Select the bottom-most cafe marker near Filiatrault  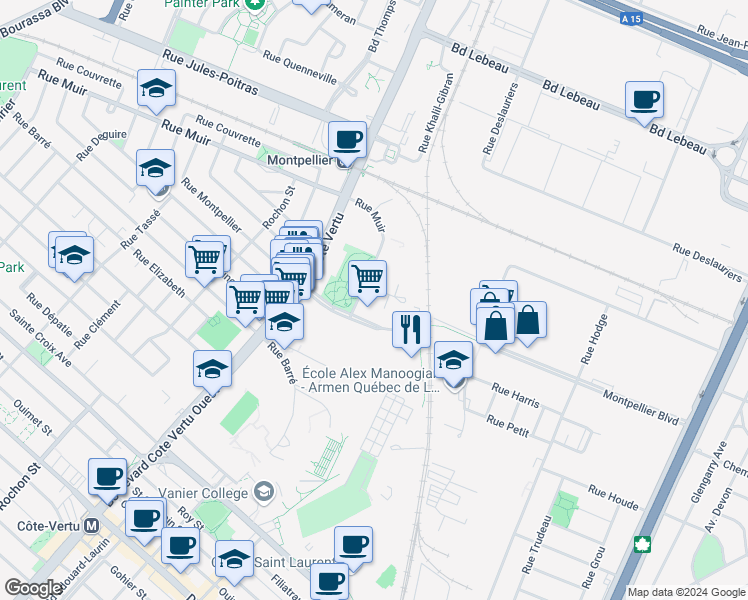point(329,583)
